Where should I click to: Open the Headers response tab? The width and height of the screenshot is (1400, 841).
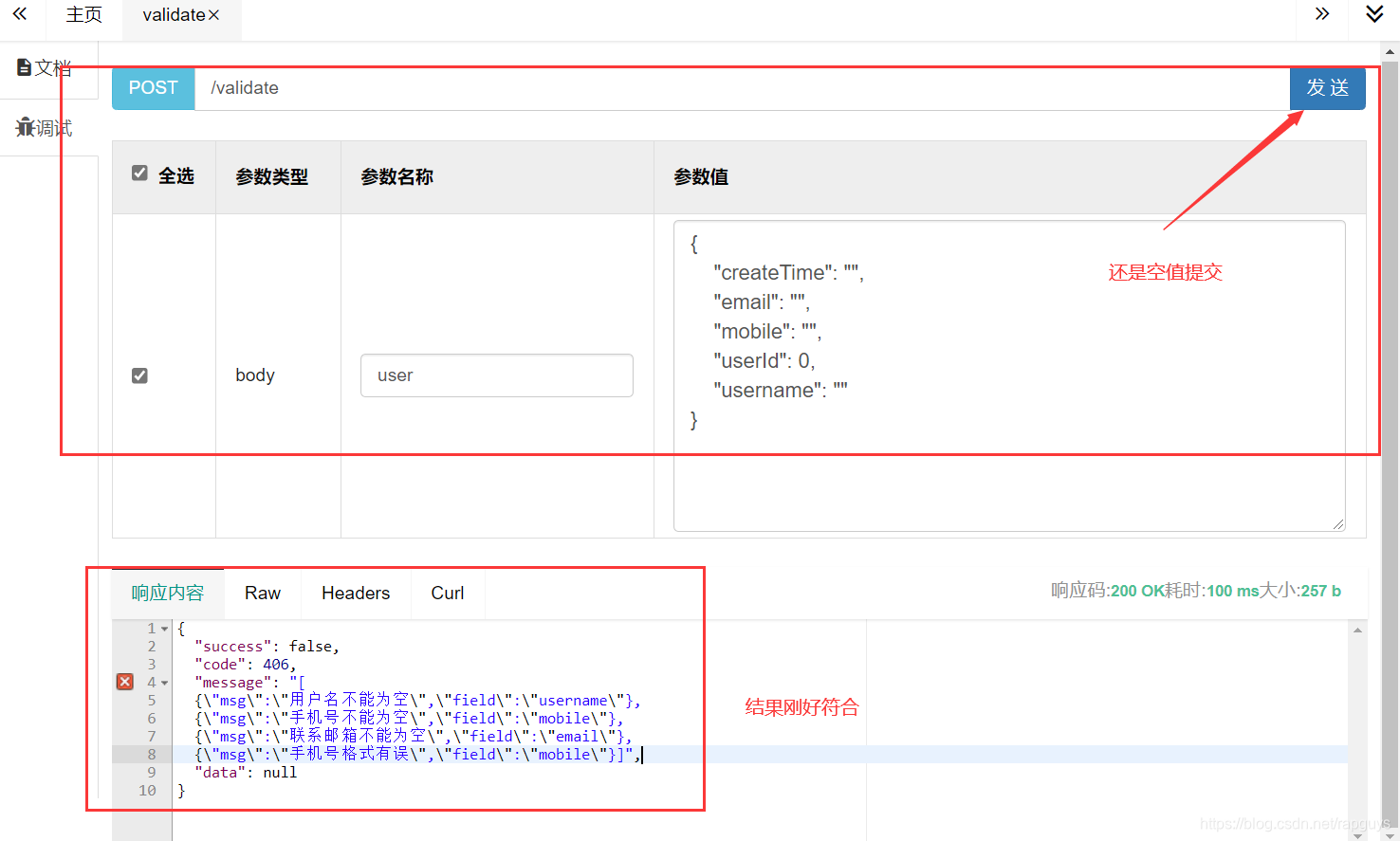356,594
